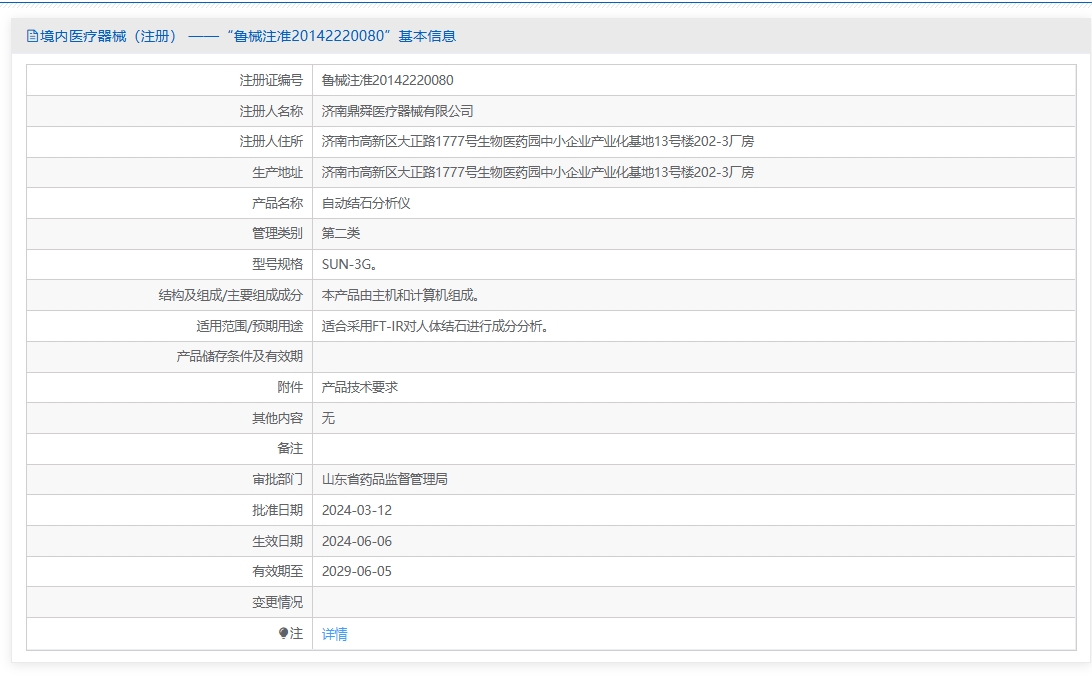This screenshot has width=1092, height=684.
Task: Select approval department 山东省药品监督管理局
Action: (384, 479)
